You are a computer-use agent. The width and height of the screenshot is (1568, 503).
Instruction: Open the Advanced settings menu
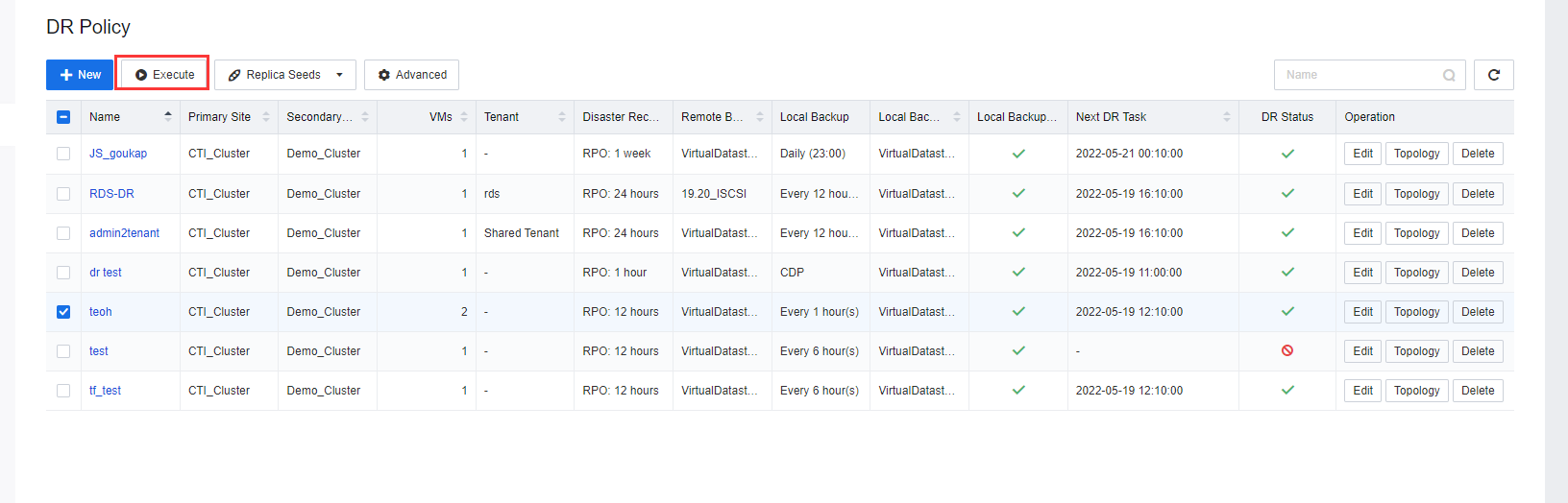(411, 75)
